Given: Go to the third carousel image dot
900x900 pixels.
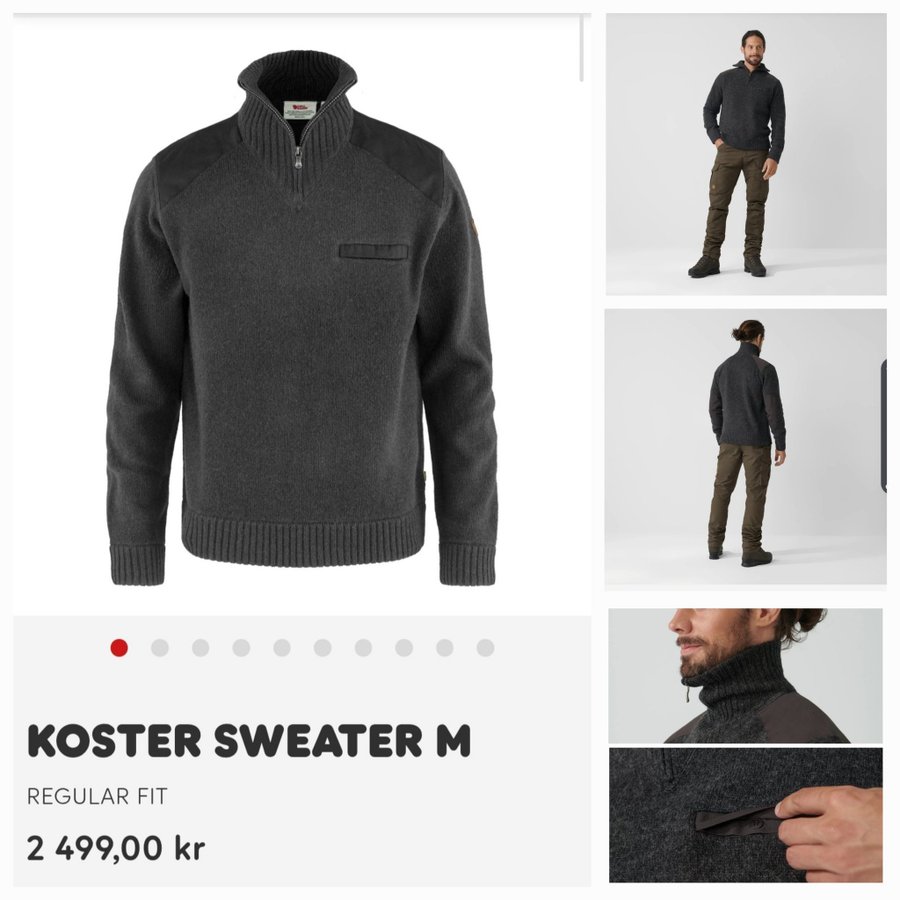Looking at the screenshot, I should coord(200,648).
